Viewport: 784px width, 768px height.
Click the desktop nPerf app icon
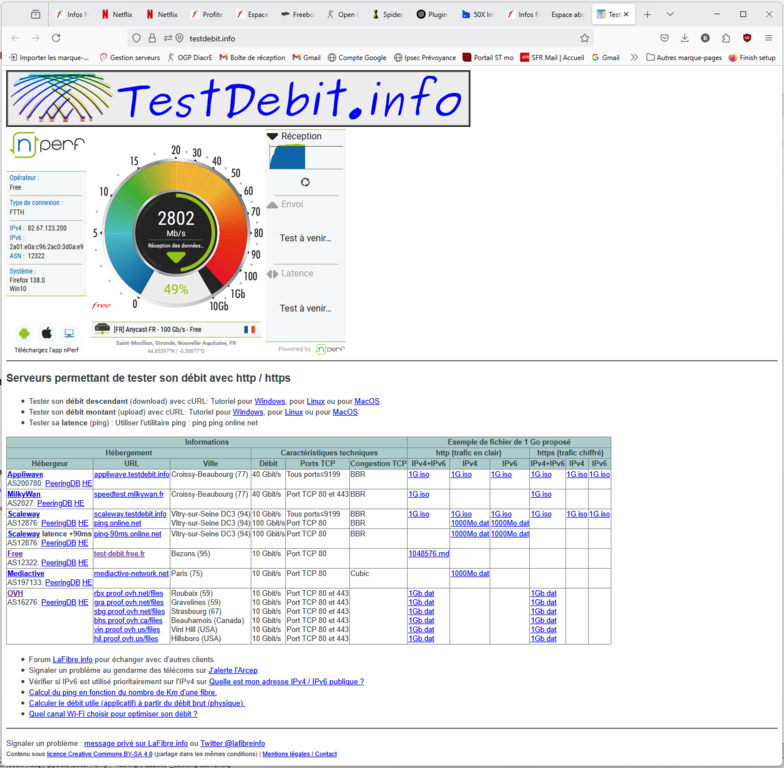pyautogui.click(x=69, y=333)
